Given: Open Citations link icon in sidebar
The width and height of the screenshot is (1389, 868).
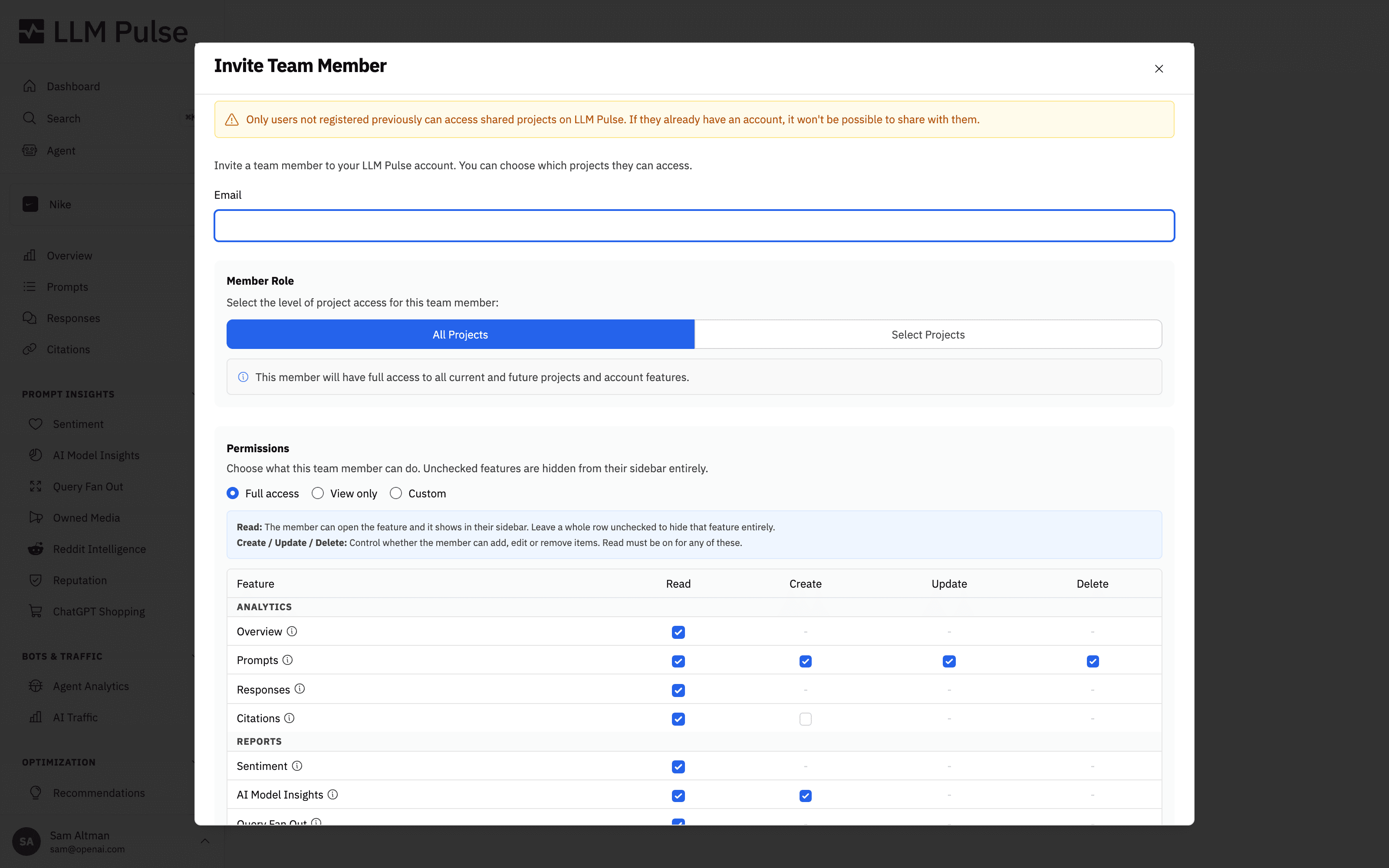Looking at the screenshot, I should (x=30, y=349).
